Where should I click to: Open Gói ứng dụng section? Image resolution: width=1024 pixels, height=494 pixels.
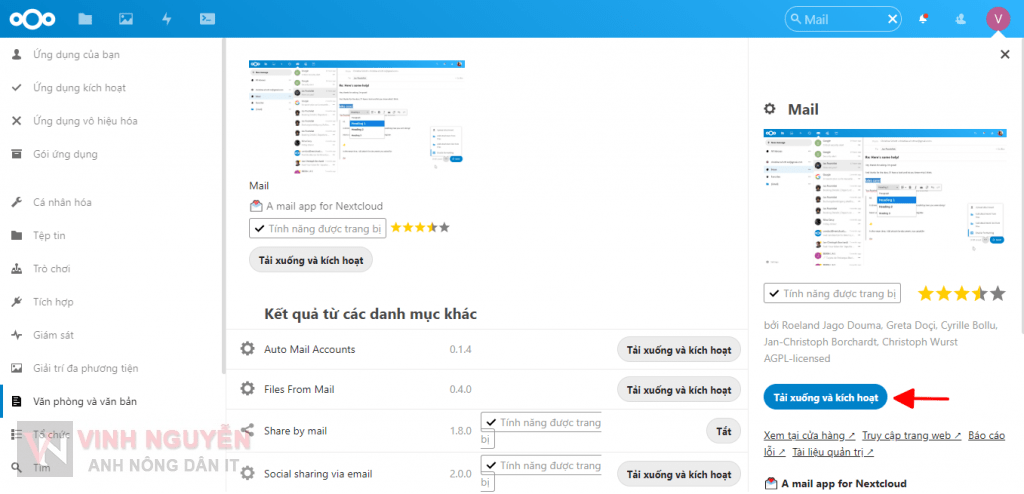[x=65, y=154]
